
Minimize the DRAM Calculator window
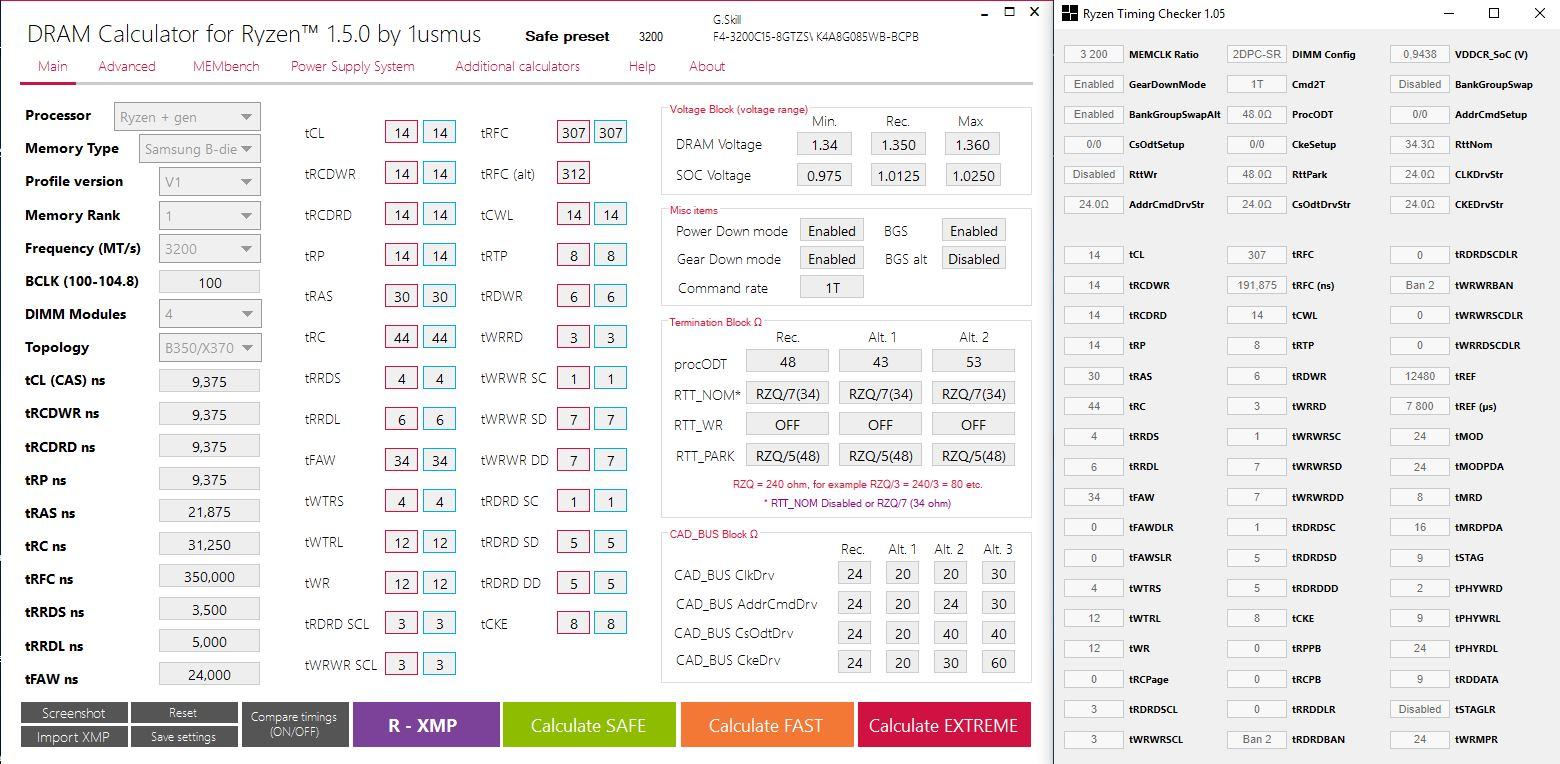[984, 12]
